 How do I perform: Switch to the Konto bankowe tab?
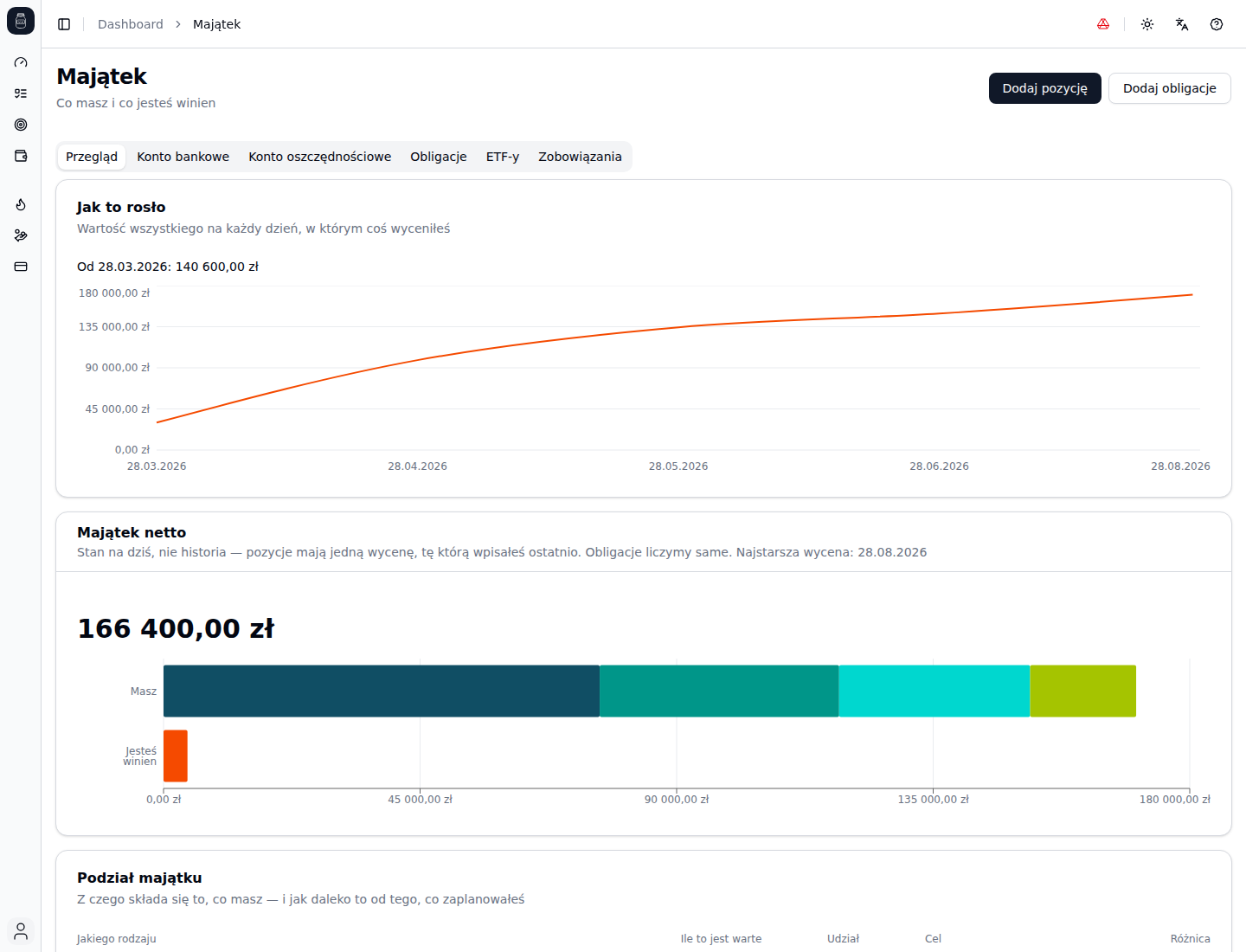pyautogui.click(x=183, y=157)
